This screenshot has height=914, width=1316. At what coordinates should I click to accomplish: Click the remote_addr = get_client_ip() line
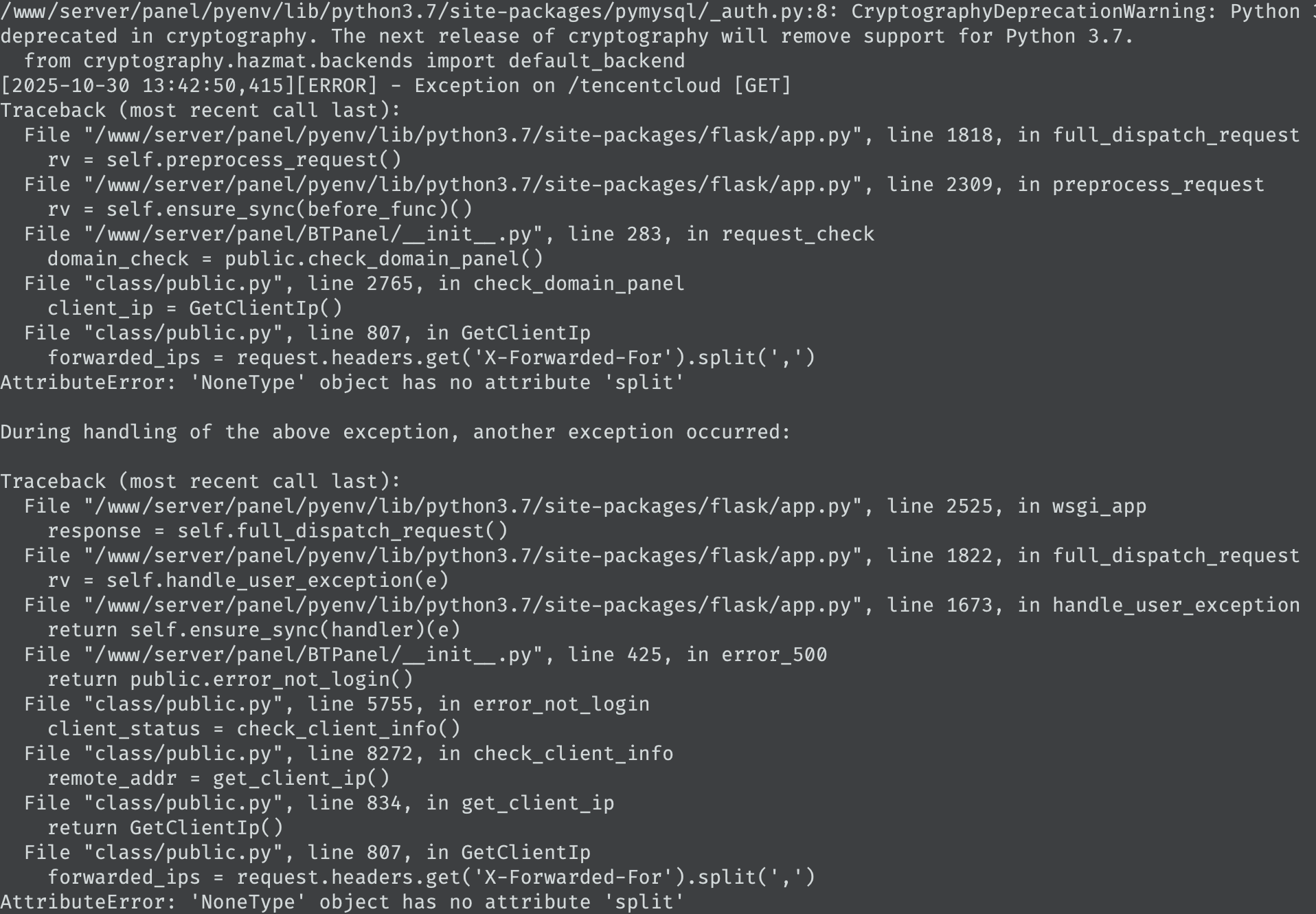click(x=218, y=779)
